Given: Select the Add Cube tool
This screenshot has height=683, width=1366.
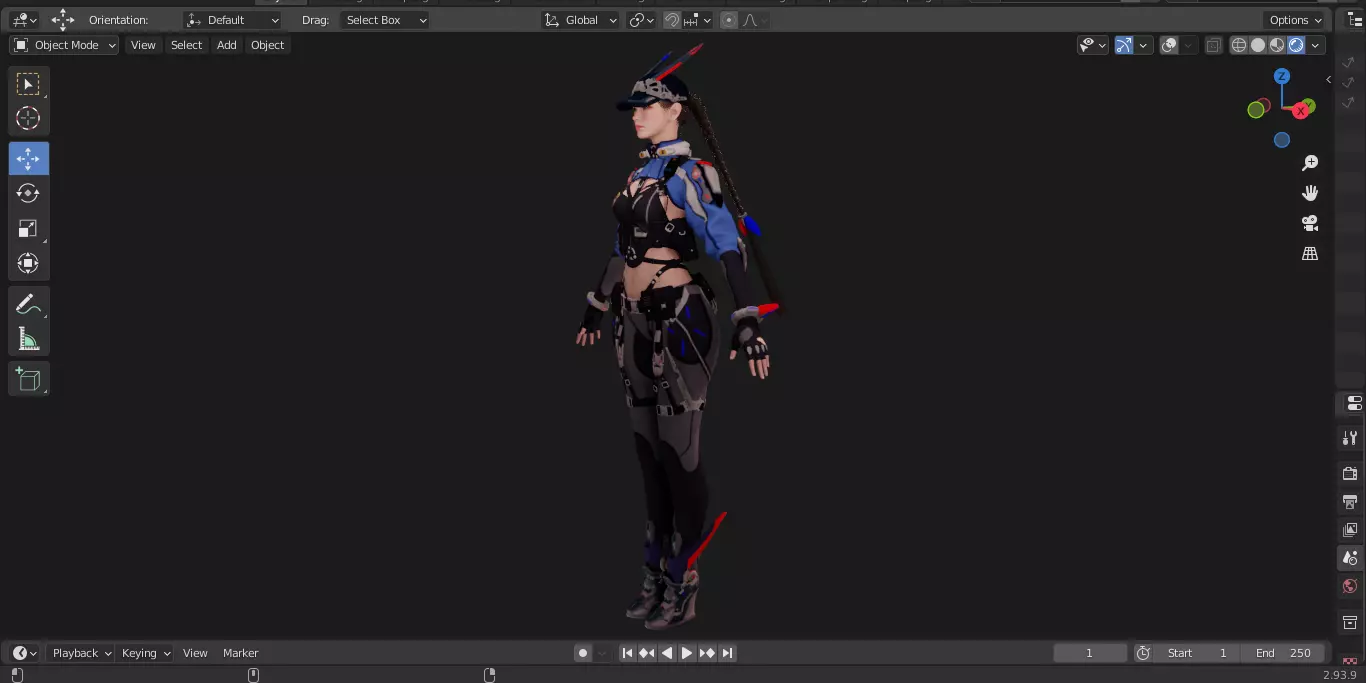Looking at the screenshot, I should click(28, 379).
